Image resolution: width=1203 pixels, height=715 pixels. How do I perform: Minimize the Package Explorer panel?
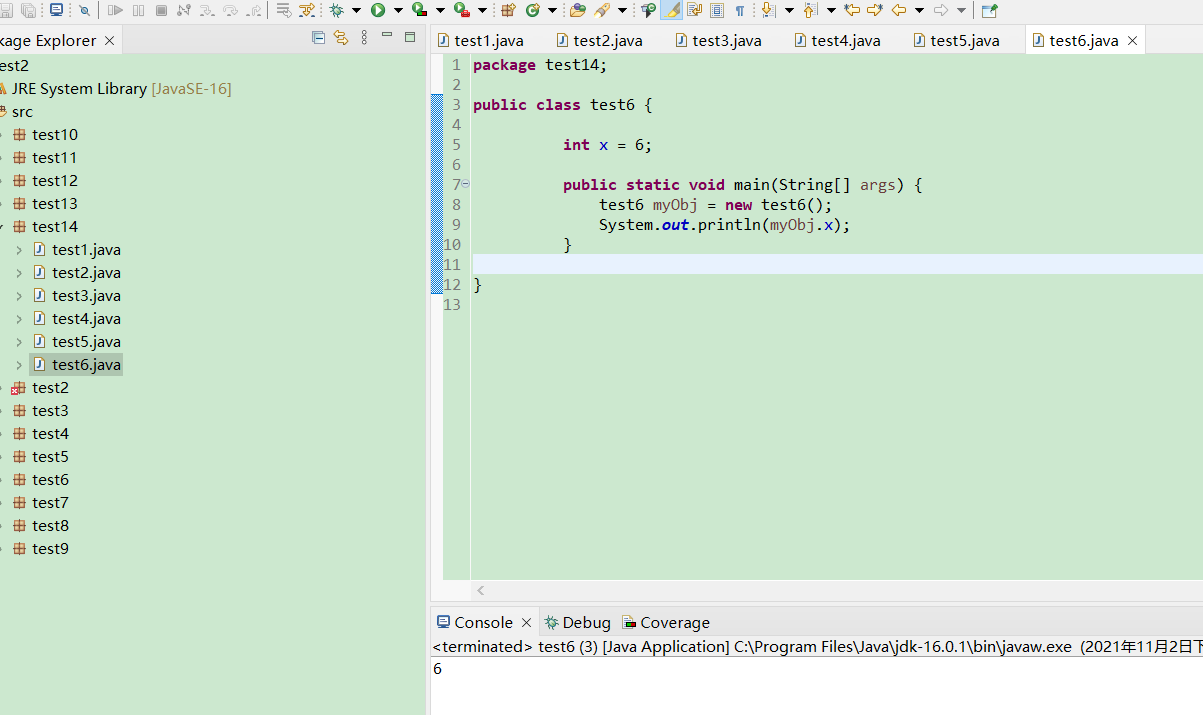387,36
